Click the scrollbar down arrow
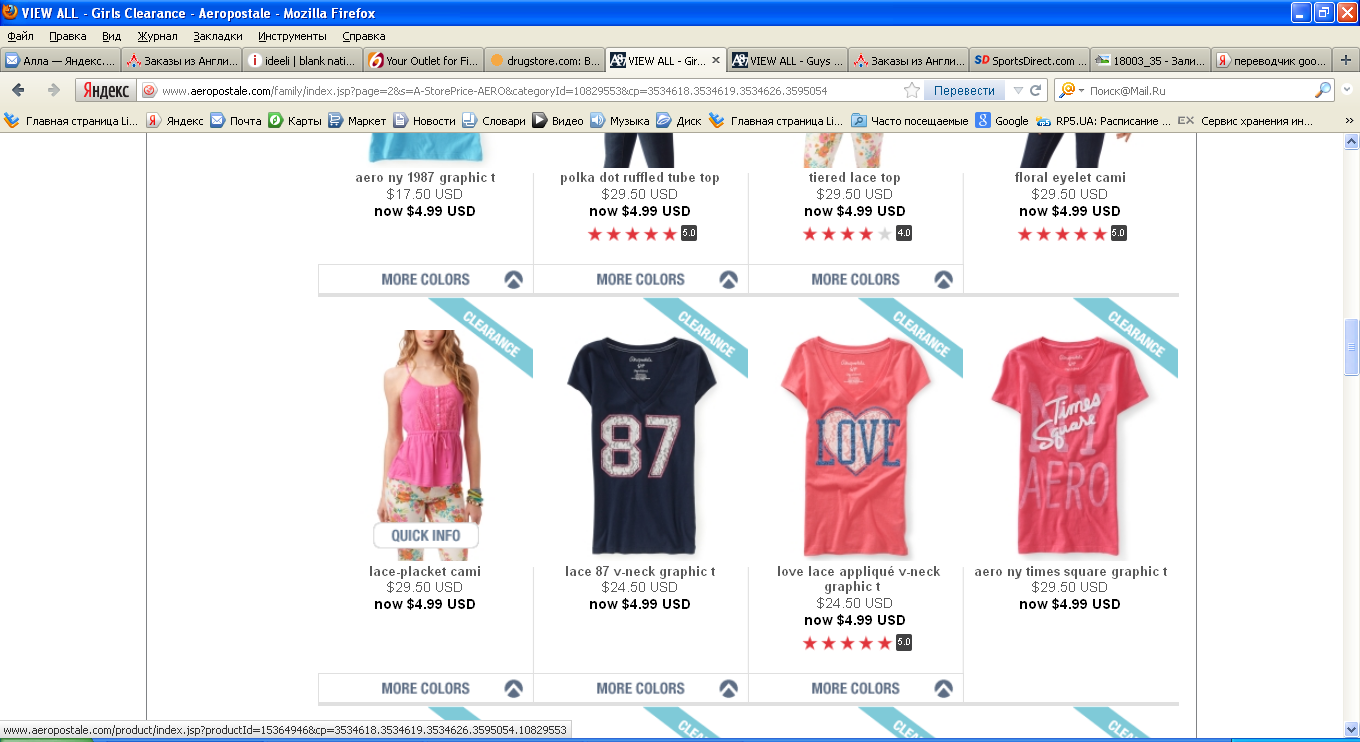 pos(1351,728)
